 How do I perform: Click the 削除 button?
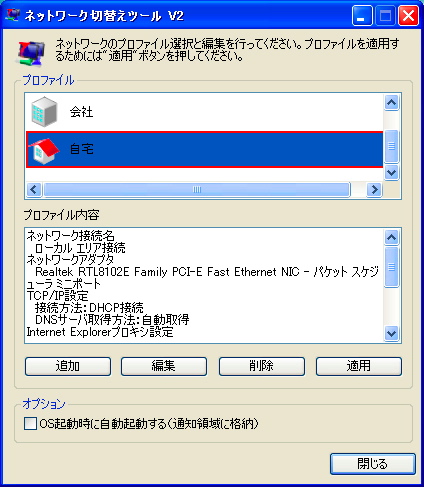tap(262, 366)
